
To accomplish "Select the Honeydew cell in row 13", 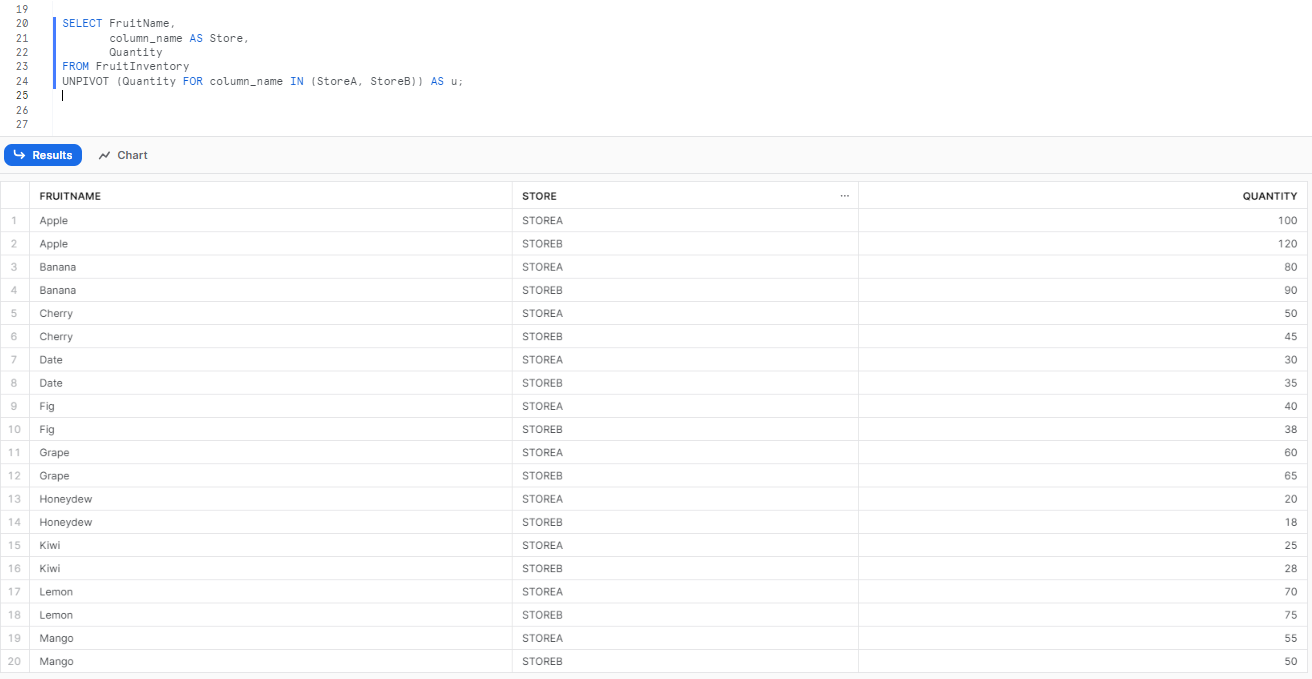I will pyautogui.click(x=65, y=498).
